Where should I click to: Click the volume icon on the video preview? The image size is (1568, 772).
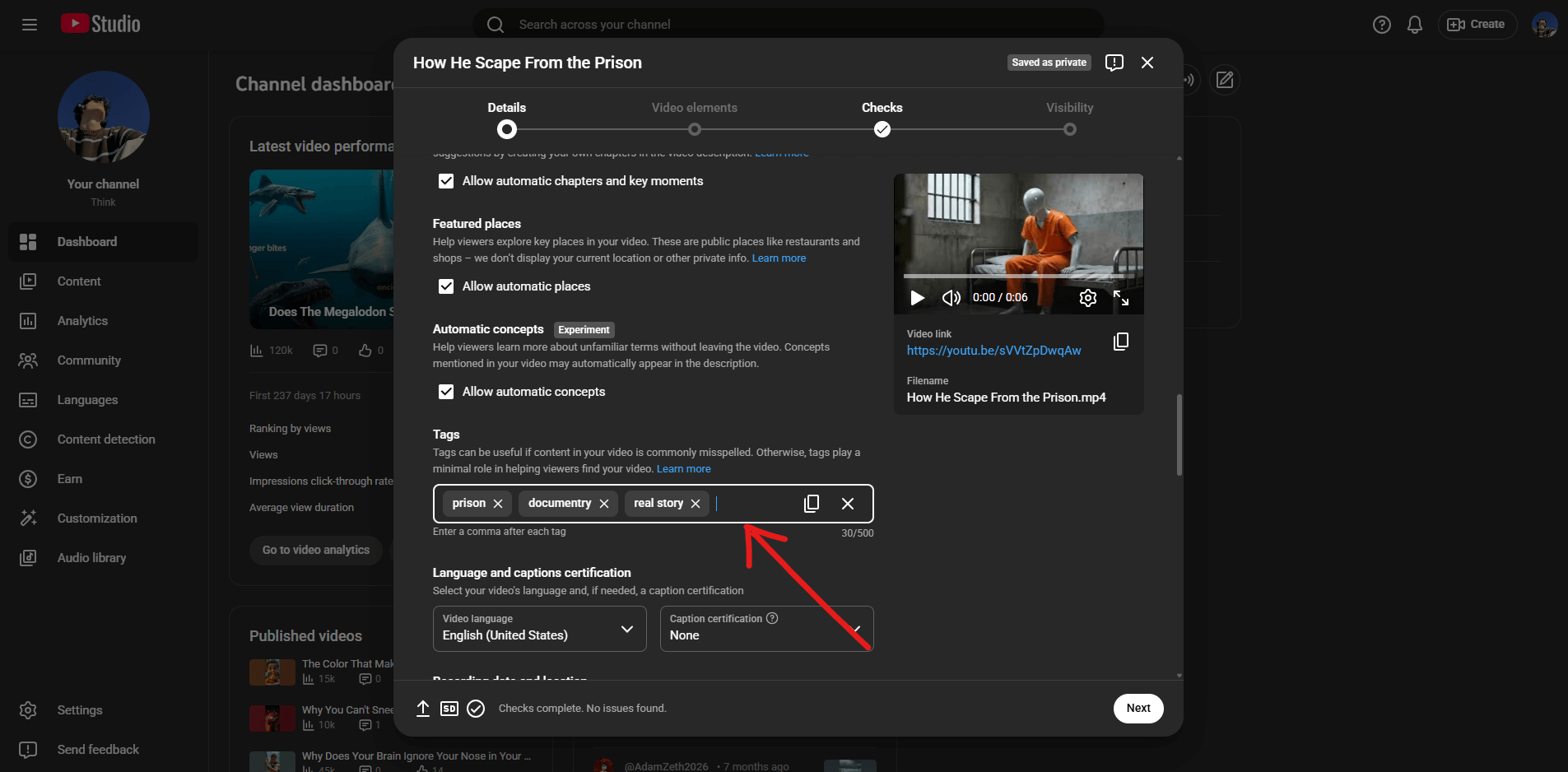coord(951,298)
